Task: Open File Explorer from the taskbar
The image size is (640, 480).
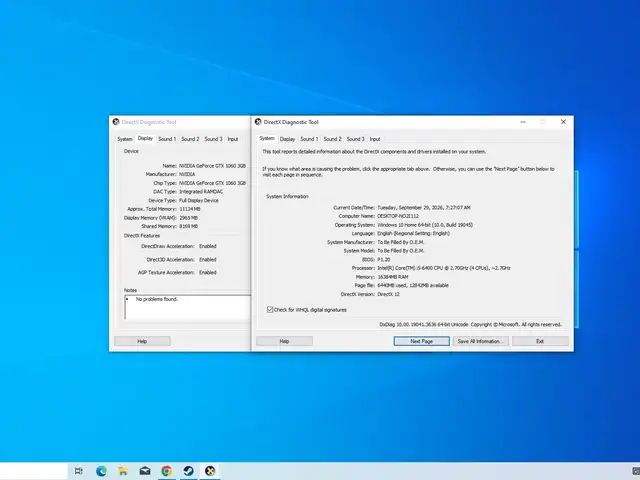Action: (123, 471)
